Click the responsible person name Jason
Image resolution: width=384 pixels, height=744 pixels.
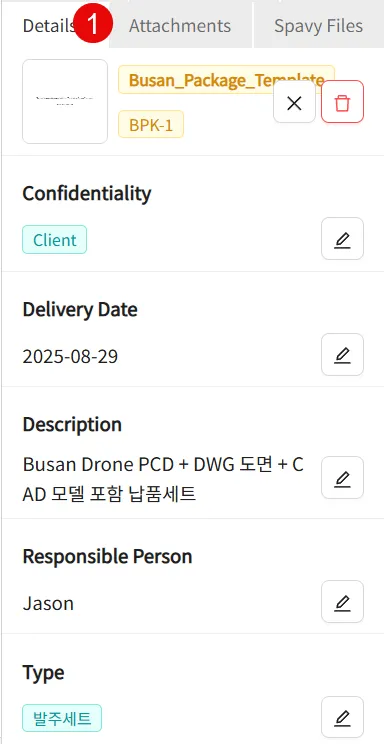click(x=48, y=604)
